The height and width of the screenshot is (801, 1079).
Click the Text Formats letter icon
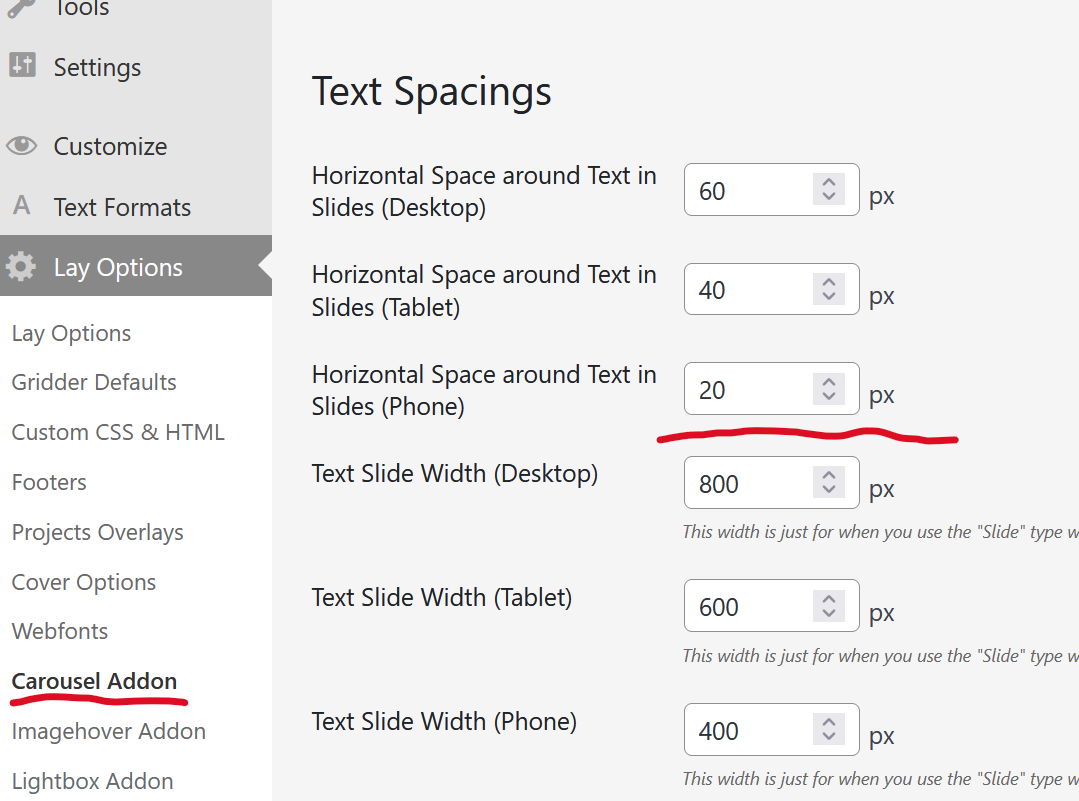coord(21,206)
